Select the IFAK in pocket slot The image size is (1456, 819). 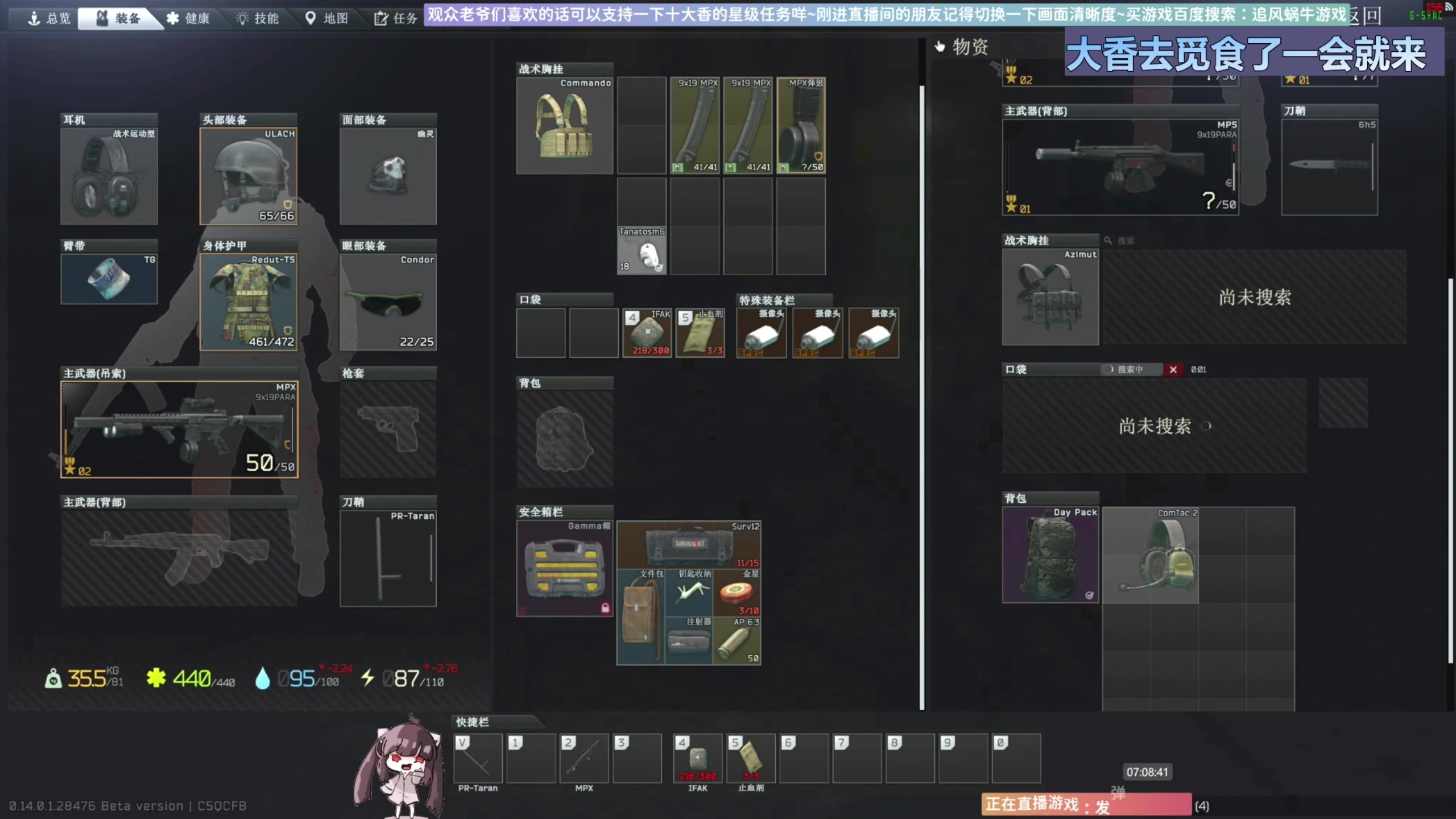click(x=647, y=333)
